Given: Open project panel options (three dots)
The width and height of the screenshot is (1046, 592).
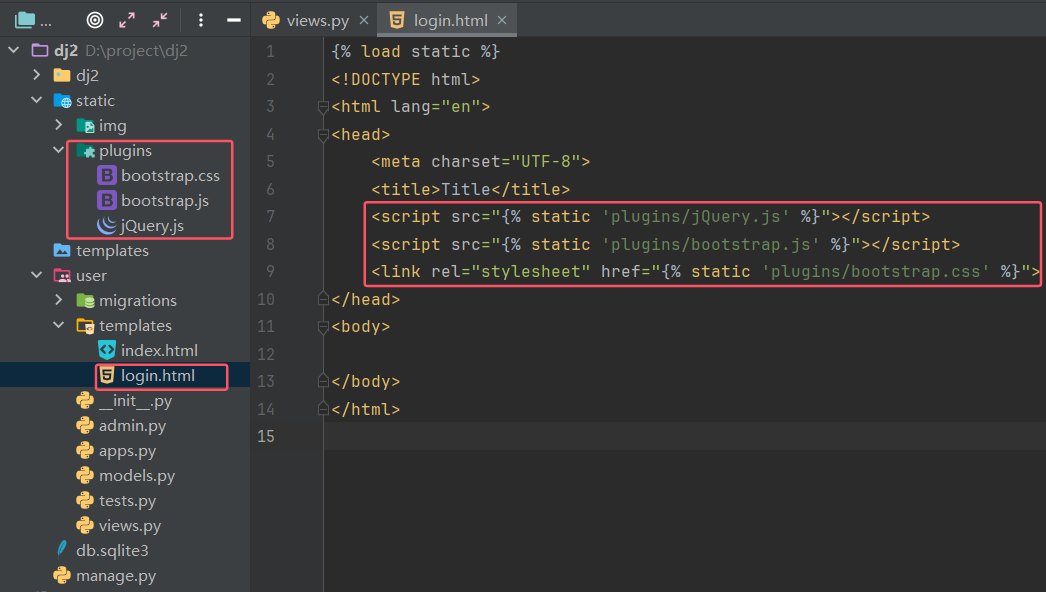Looking at the screenshot, I should (201, 20).
